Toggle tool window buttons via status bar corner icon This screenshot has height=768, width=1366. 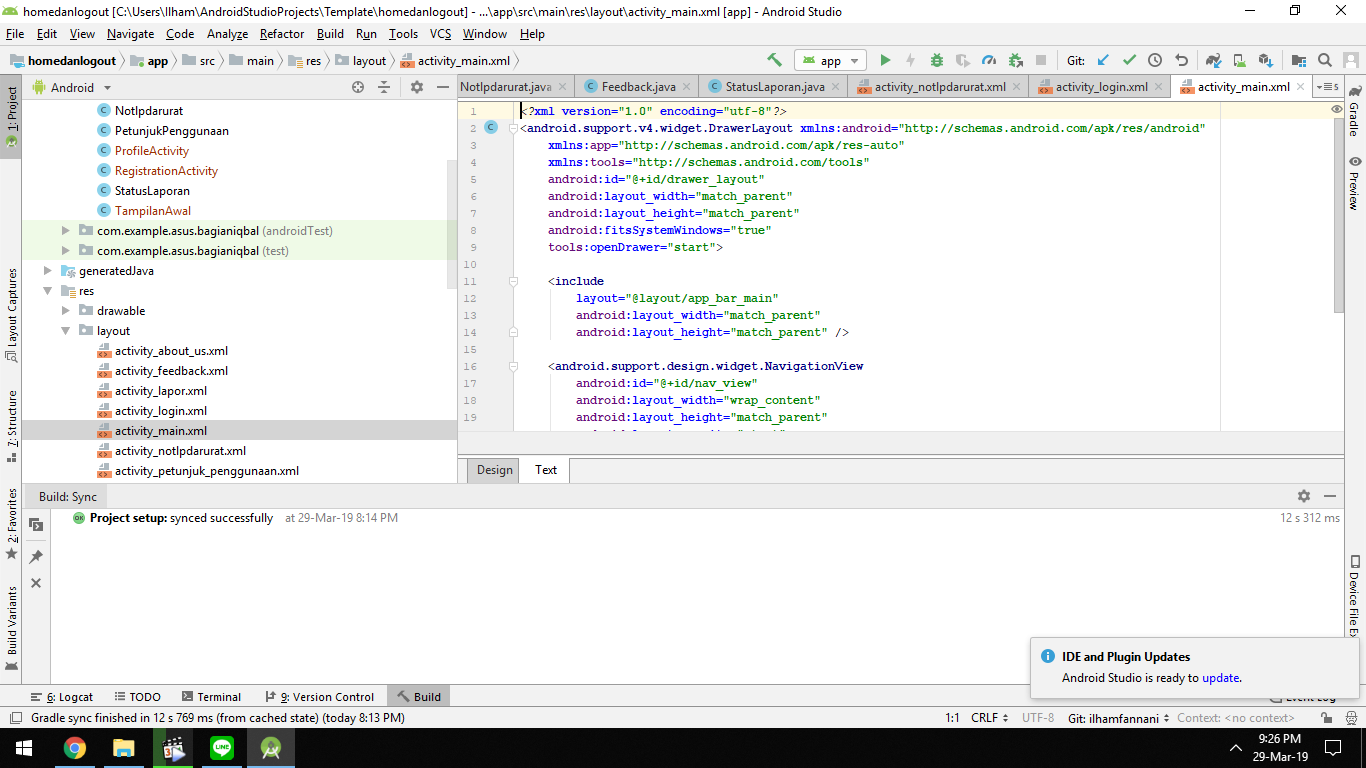15,718
